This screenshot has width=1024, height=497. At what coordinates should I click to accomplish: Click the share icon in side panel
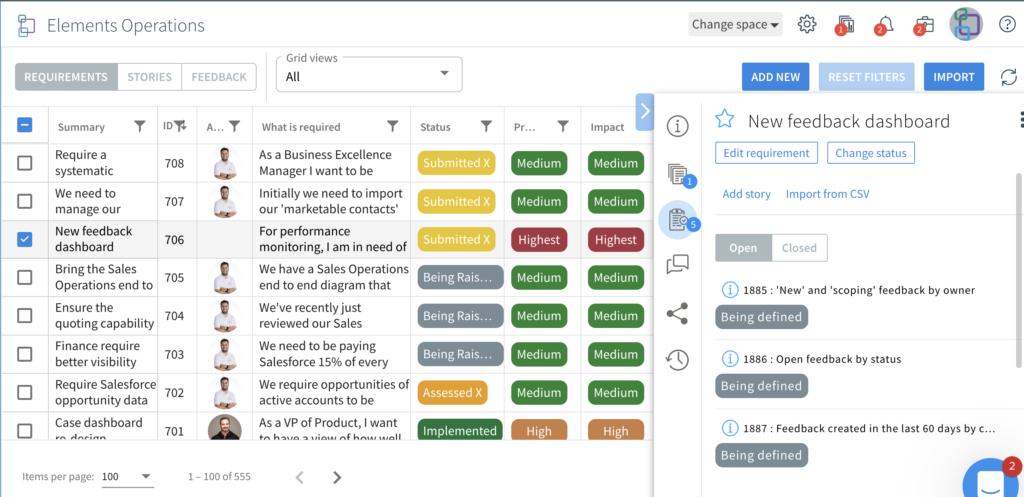coord(678,313)
